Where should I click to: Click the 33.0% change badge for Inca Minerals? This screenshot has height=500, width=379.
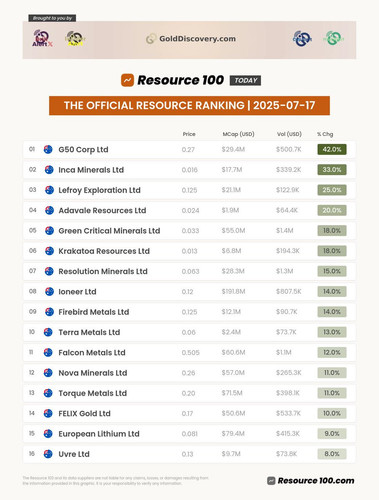[332, 170]
